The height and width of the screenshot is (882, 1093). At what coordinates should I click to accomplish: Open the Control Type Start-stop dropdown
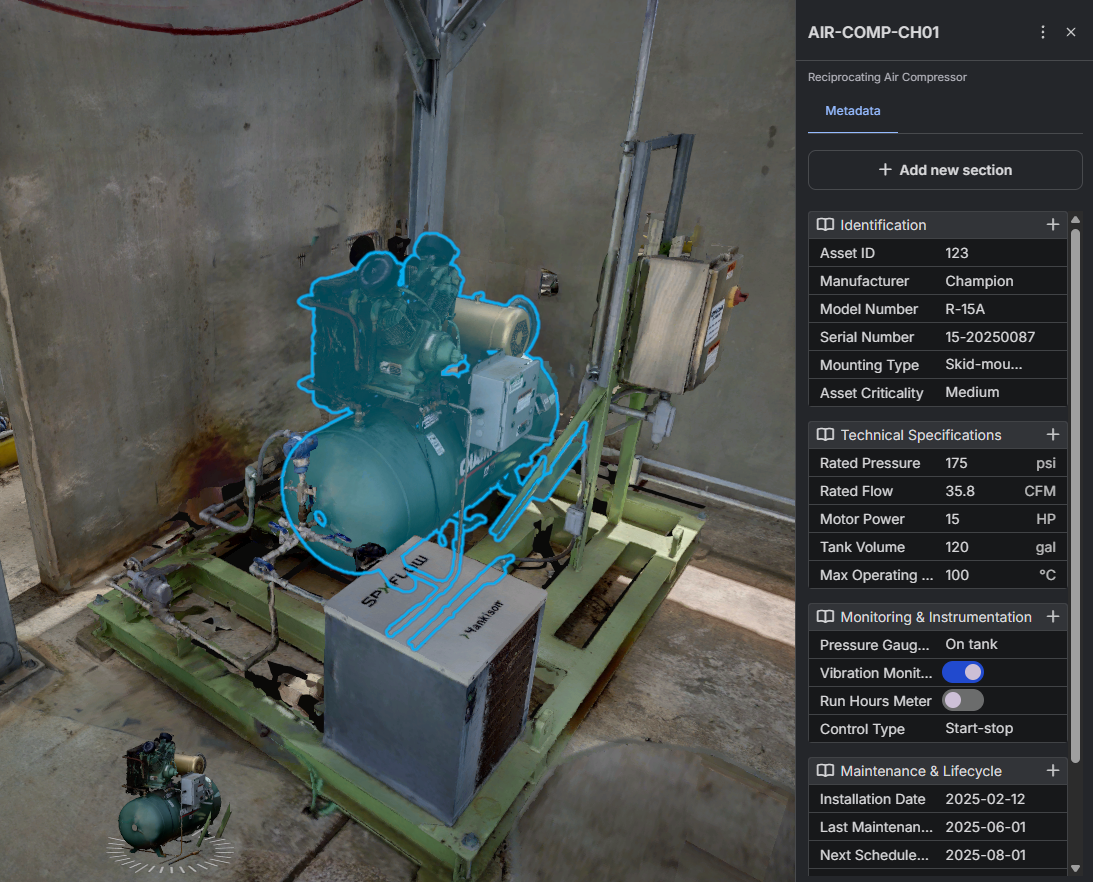point(1000,729)
